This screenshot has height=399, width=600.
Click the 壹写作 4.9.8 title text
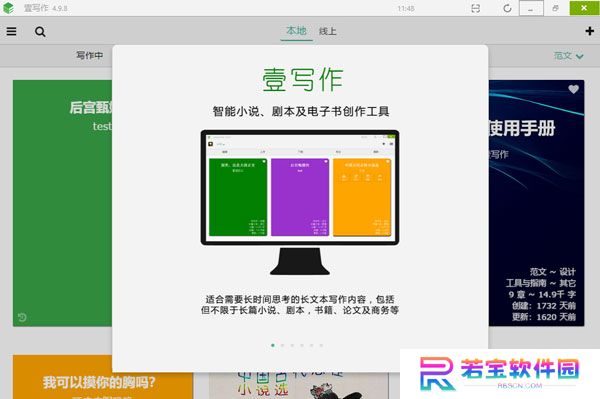click(x=46, y=8)
